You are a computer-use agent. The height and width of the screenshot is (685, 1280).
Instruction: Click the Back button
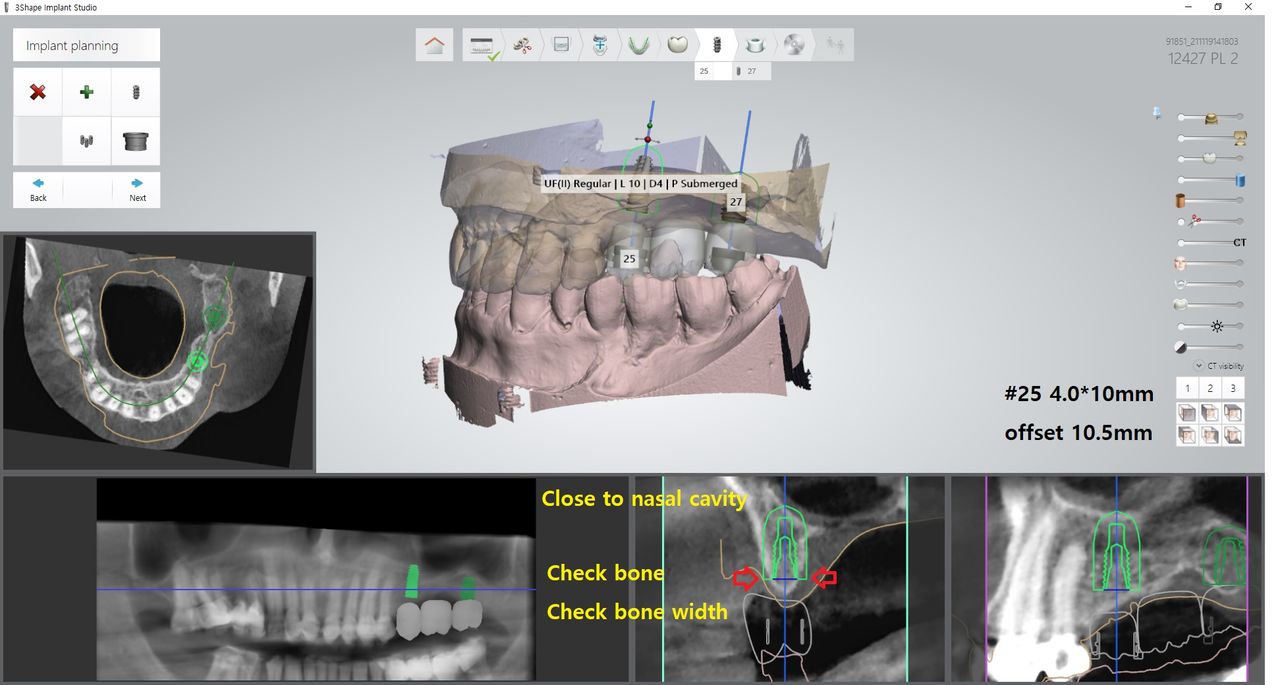(x=38, y=190)
